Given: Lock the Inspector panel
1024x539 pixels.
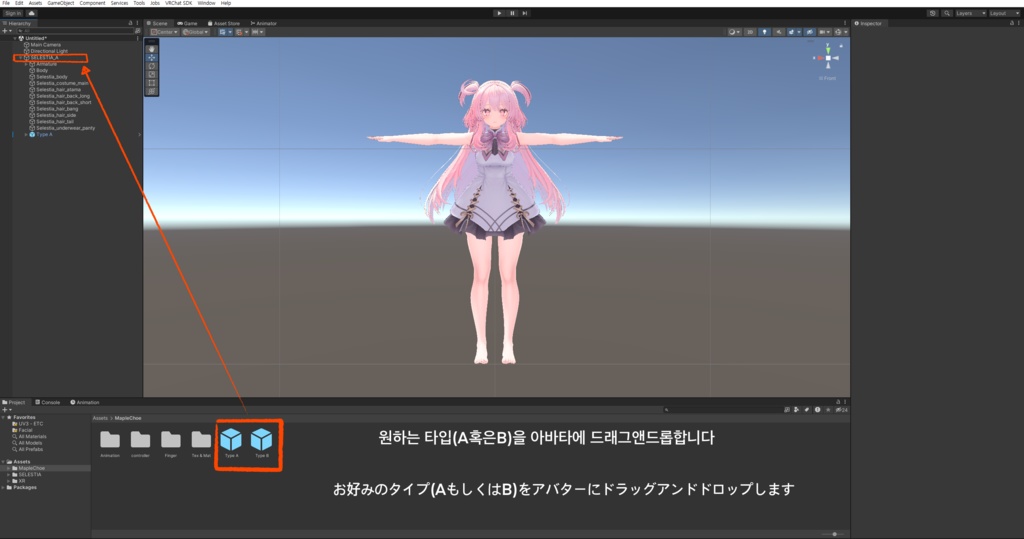Looking at the screenshot, I should (x=1012, y=23).
